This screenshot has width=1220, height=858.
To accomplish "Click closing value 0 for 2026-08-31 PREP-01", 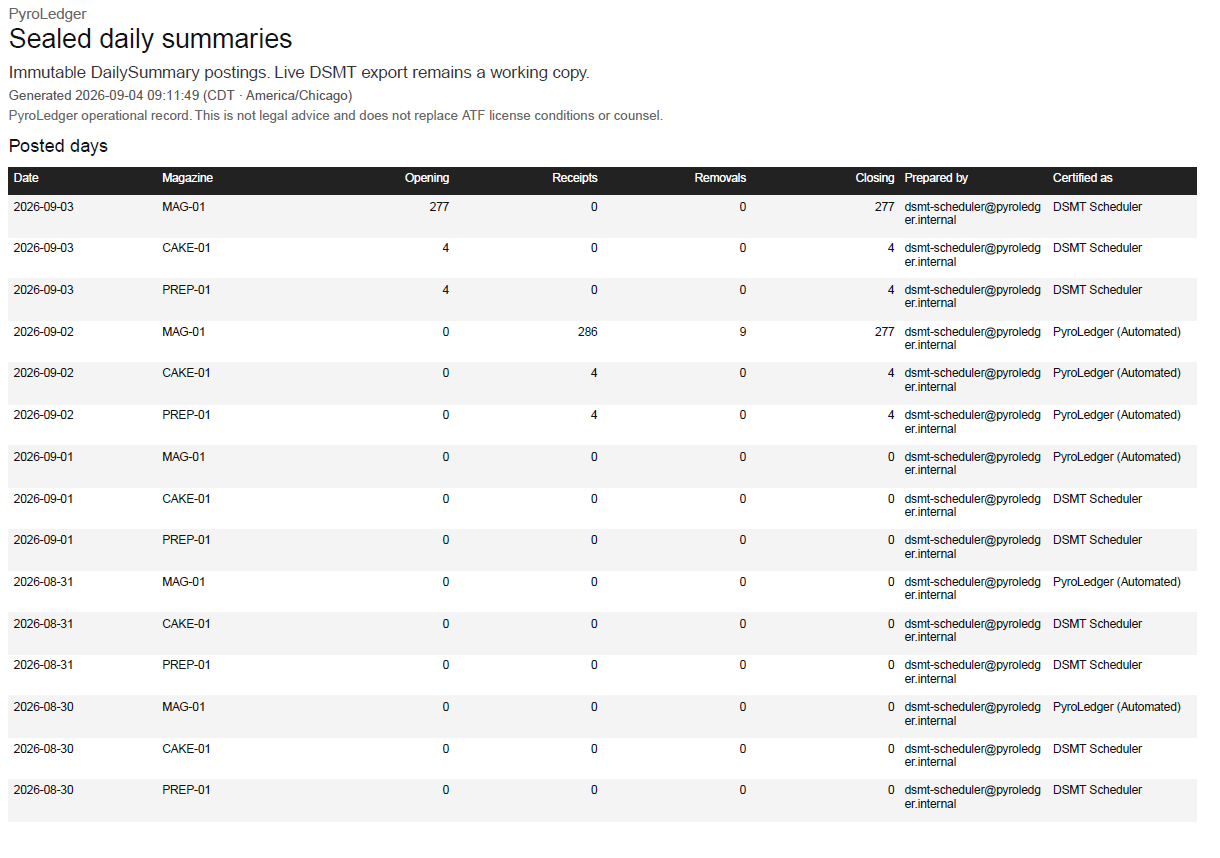I will [890, 665].
